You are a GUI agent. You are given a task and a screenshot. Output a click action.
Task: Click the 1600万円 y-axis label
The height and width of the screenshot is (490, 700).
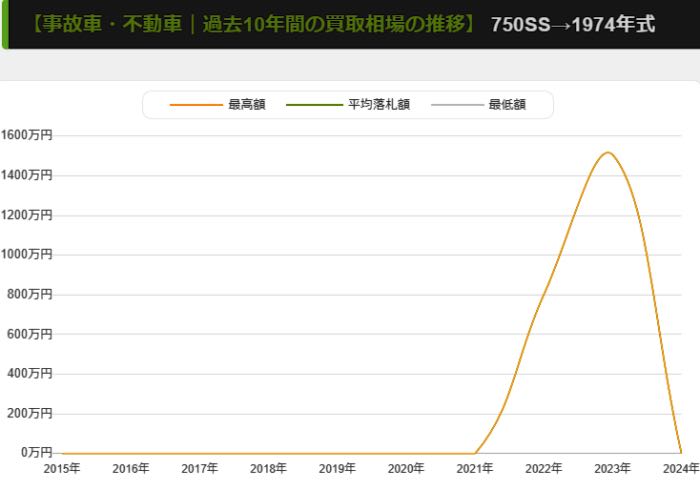[x=26, y=135]
